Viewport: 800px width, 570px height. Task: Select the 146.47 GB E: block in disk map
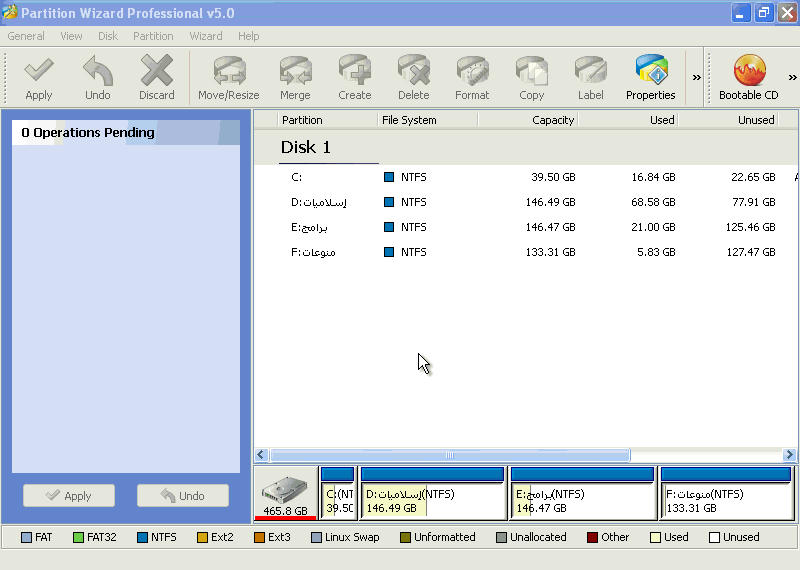(x=582, y=493)
